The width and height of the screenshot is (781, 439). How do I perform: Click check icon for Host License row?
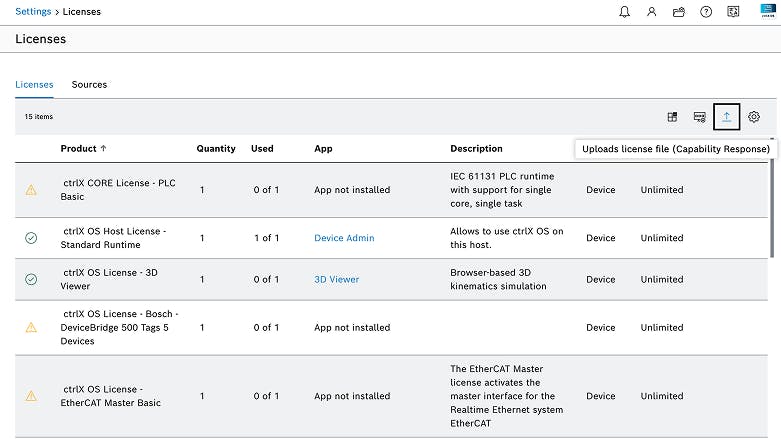(x=31, y=238)
